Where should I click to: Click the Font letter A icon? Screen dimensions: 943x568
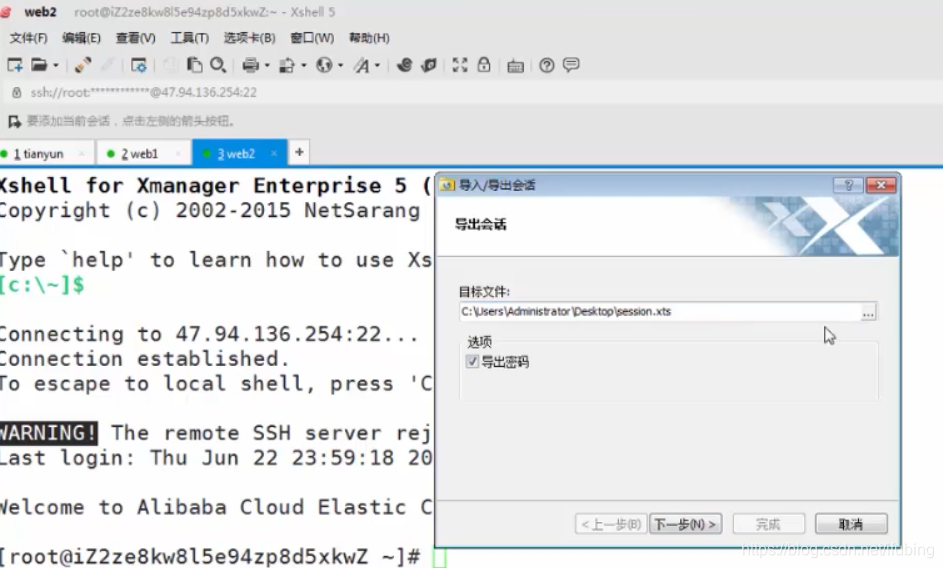coord(362,64)
